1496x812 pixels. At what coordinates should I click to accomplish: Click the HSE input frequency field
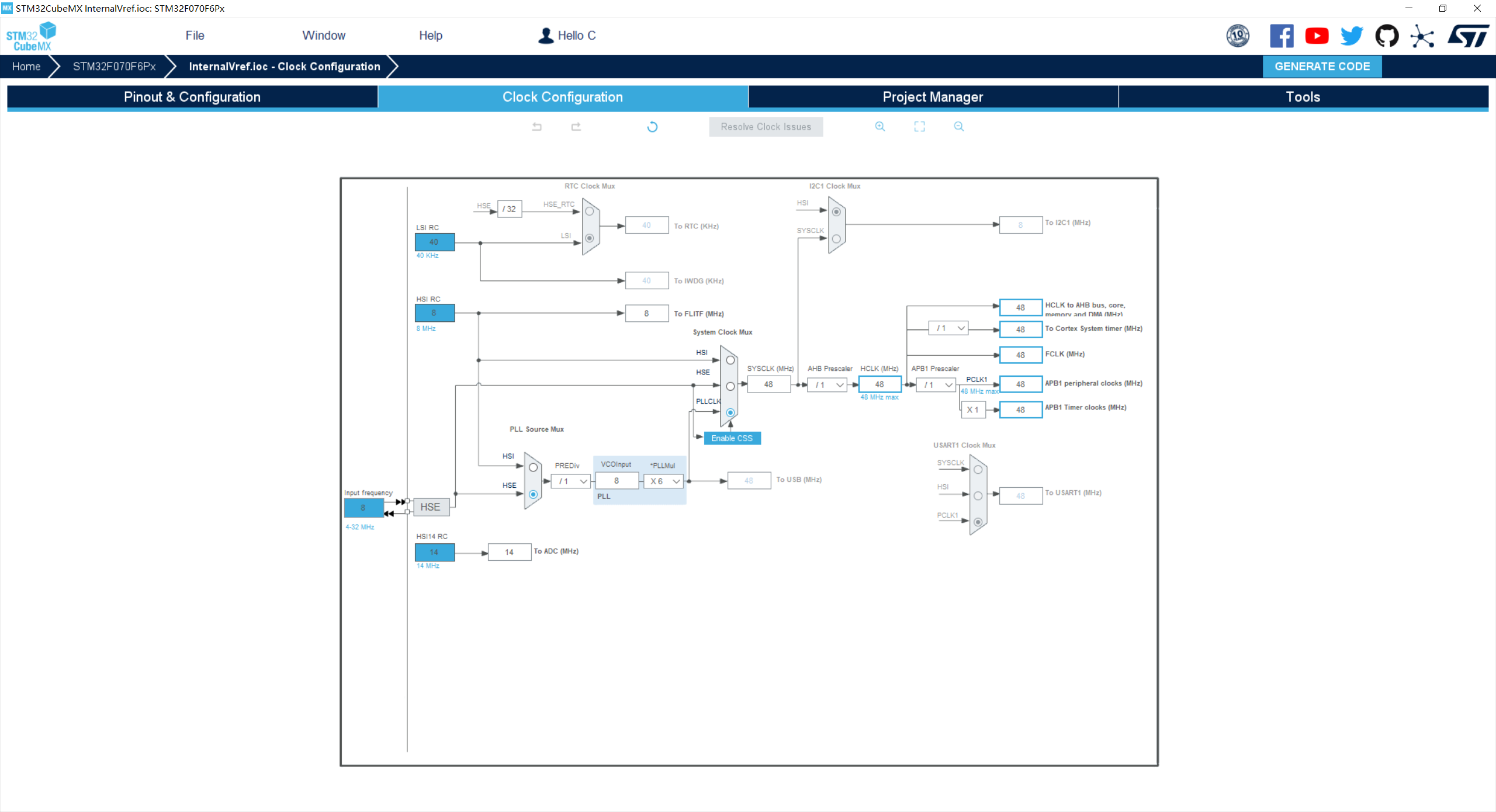[x=363, y=508]
